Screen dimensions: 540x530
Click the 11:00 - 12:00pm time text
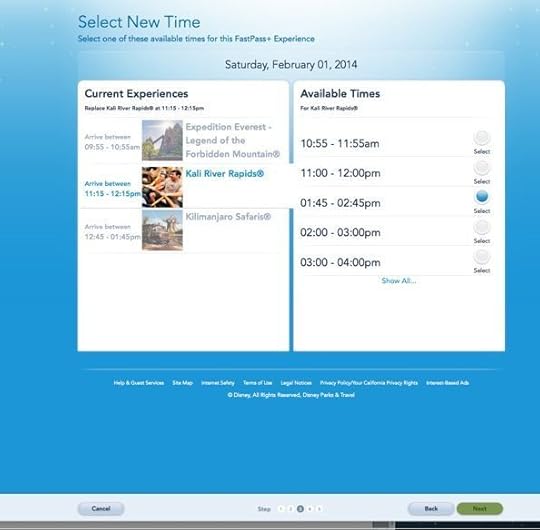tap(340, 173)
